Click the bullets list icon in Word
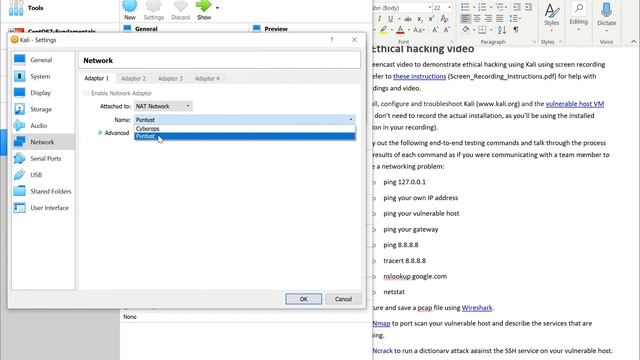This screenshot has height=360, width=640. [465, 7]
